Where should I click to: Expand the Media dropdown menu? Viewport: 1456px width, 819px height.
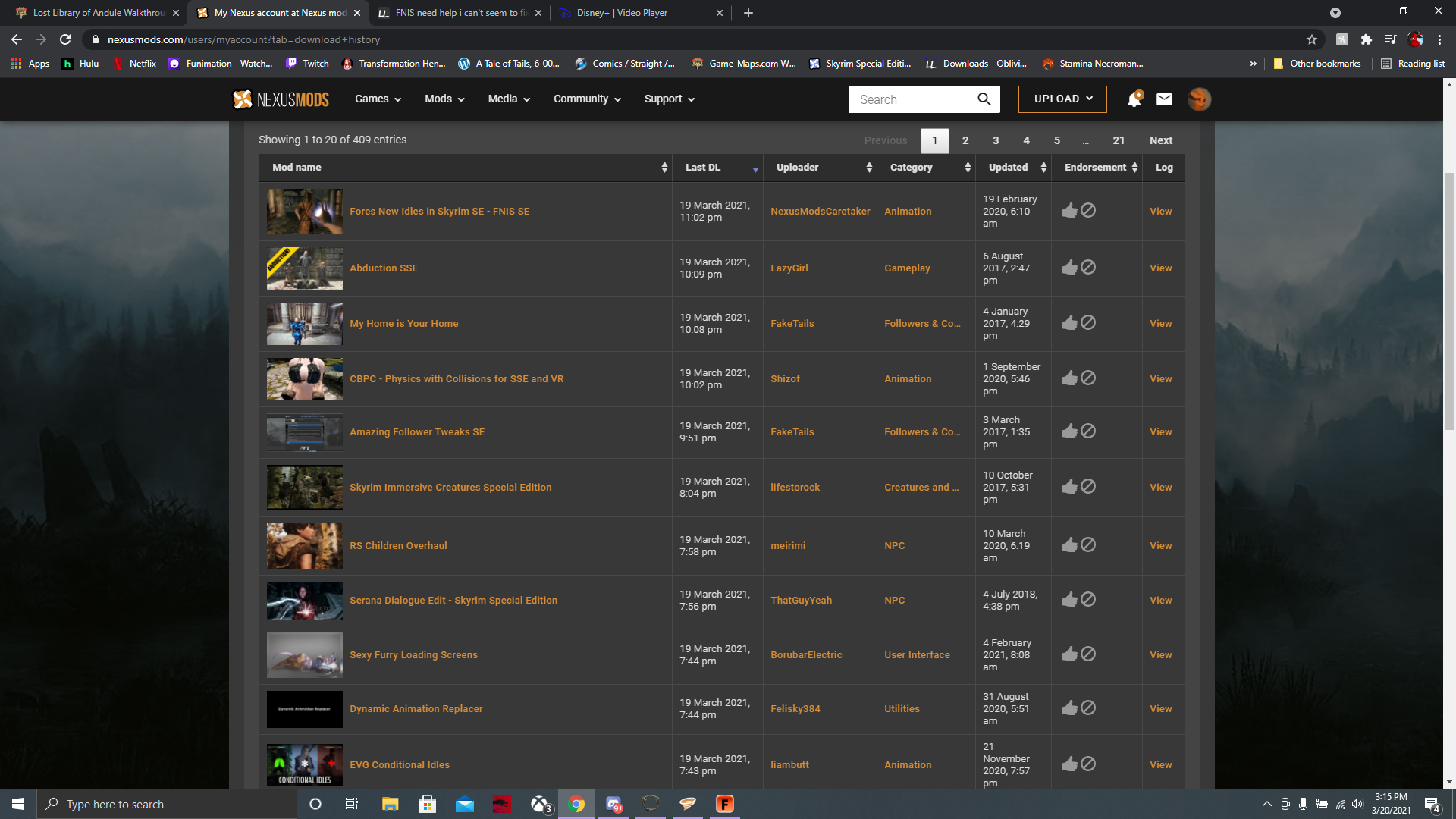coord(509,99)
